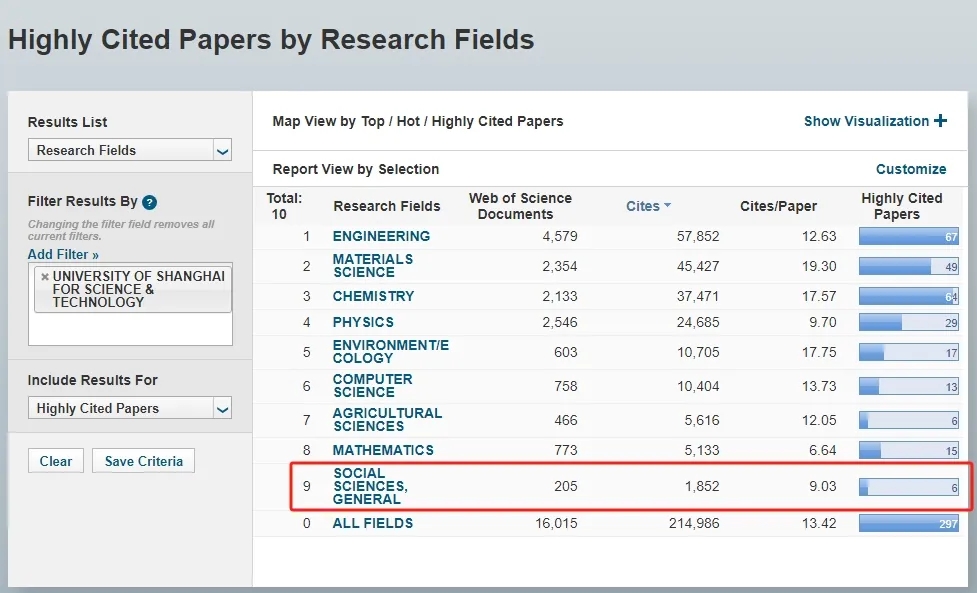Click the Save Criteria button

[x=143, y=461]
